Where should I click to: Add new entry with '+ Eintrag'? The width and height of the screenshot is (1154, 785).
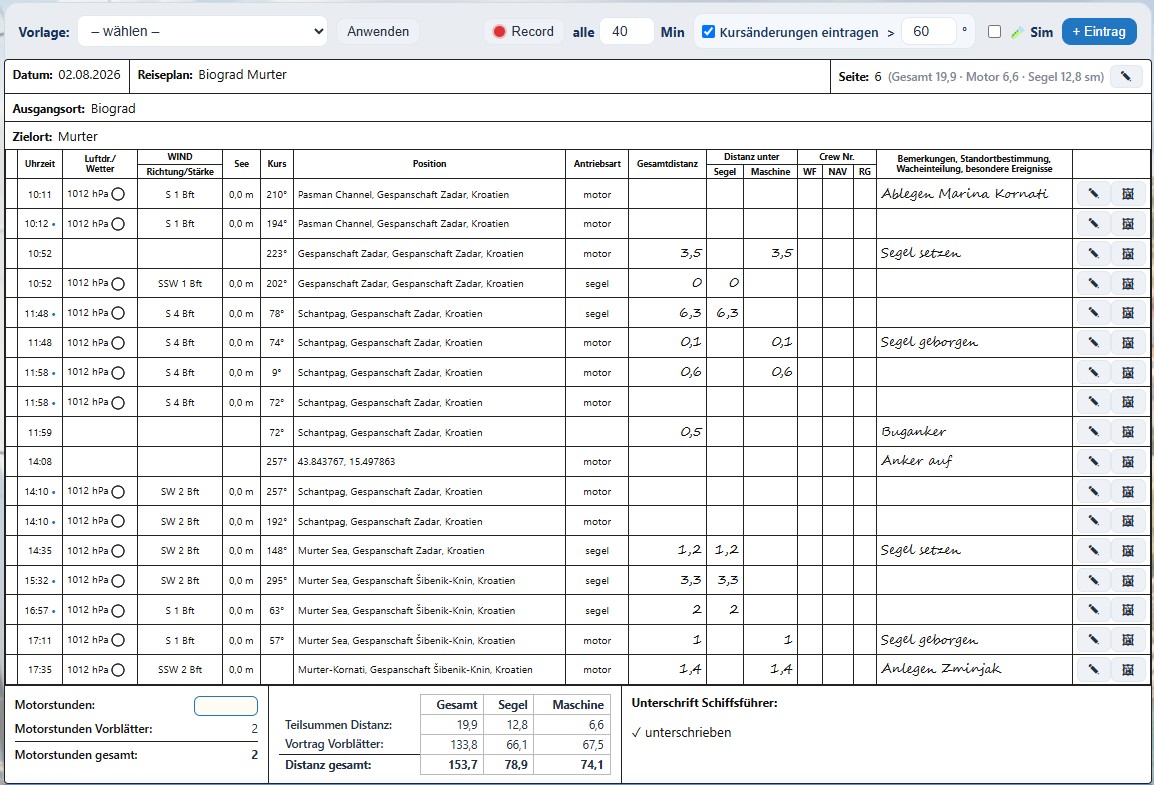pos(1099,32)
